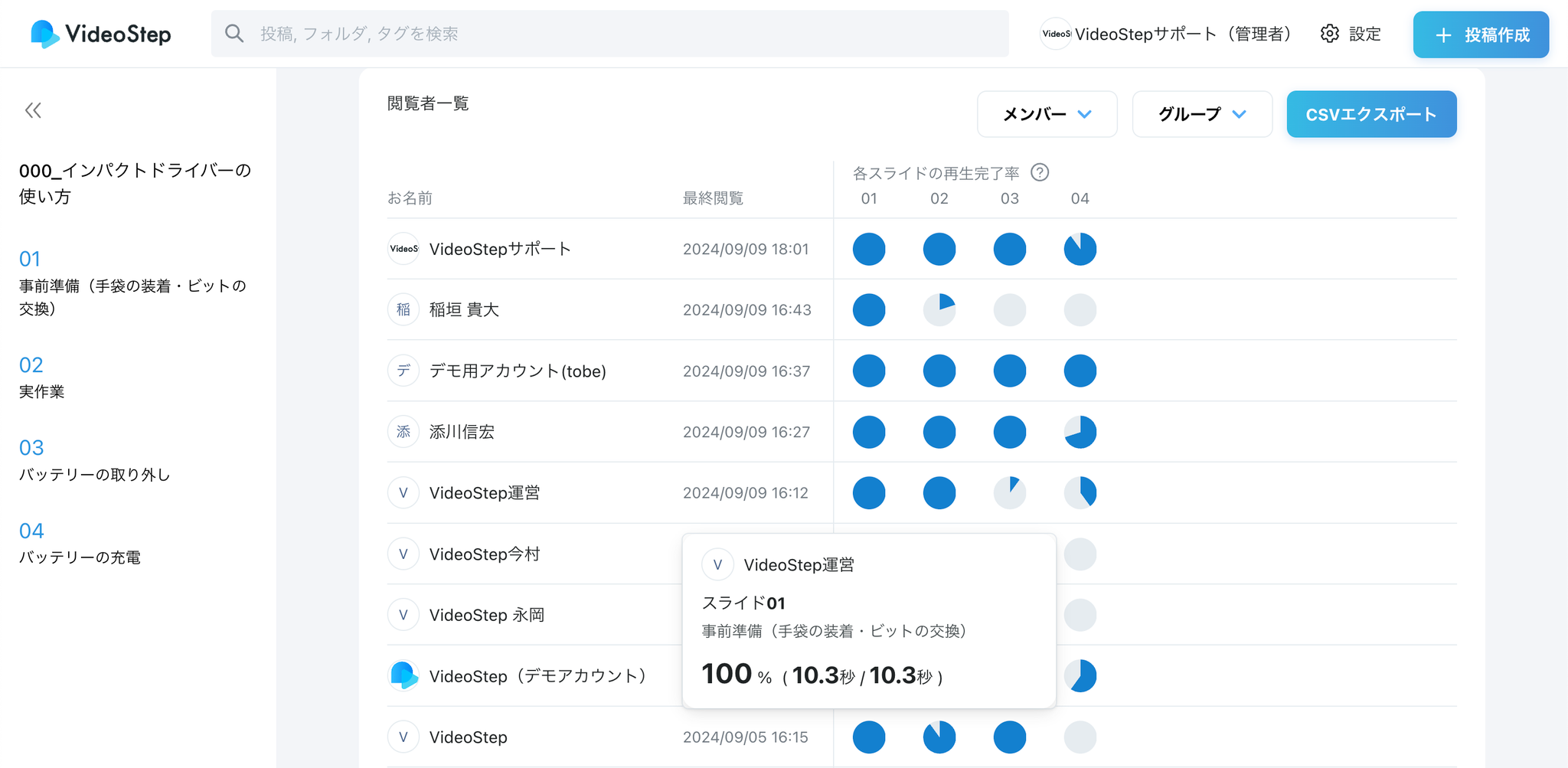Click the settings gear icon
This screenshot has width=1568, height=768.
point(1330,34)
